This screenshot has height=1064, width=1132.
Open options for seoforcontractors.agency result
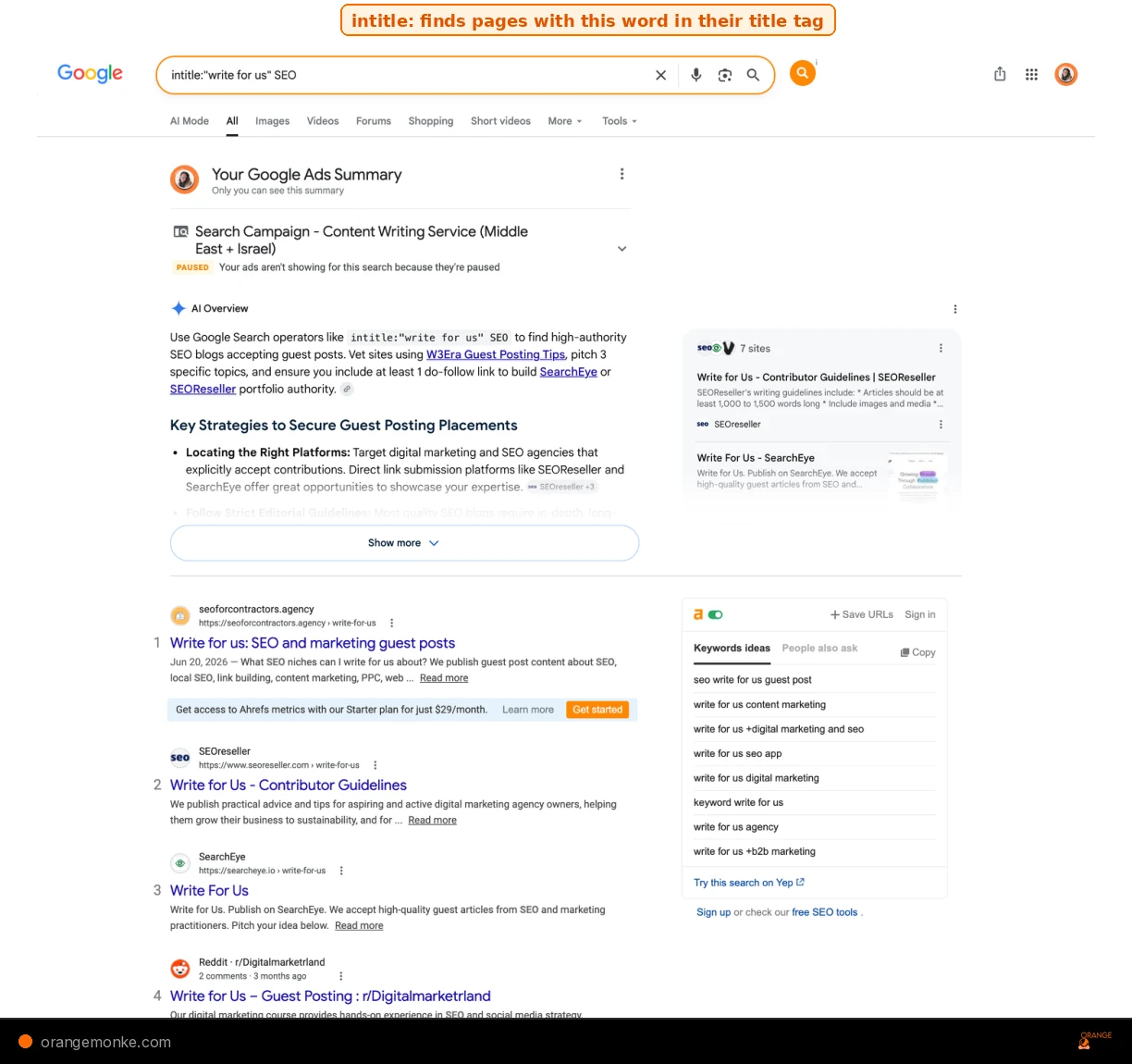pyautogui.click(x=391, y=624)
